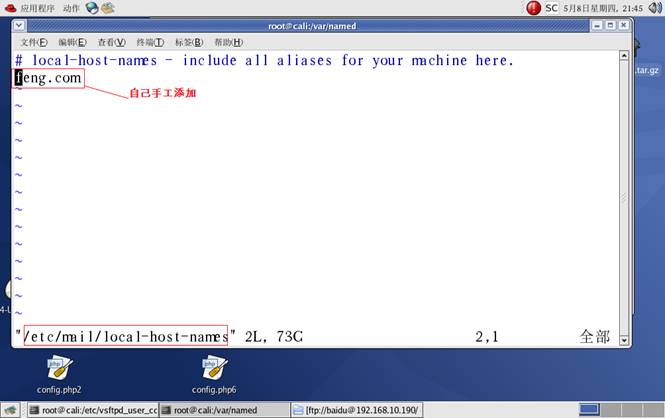Viewport: 665px width, 418px height.
Task: Open the 查看(V) menu in terminal
Action: 111,42
